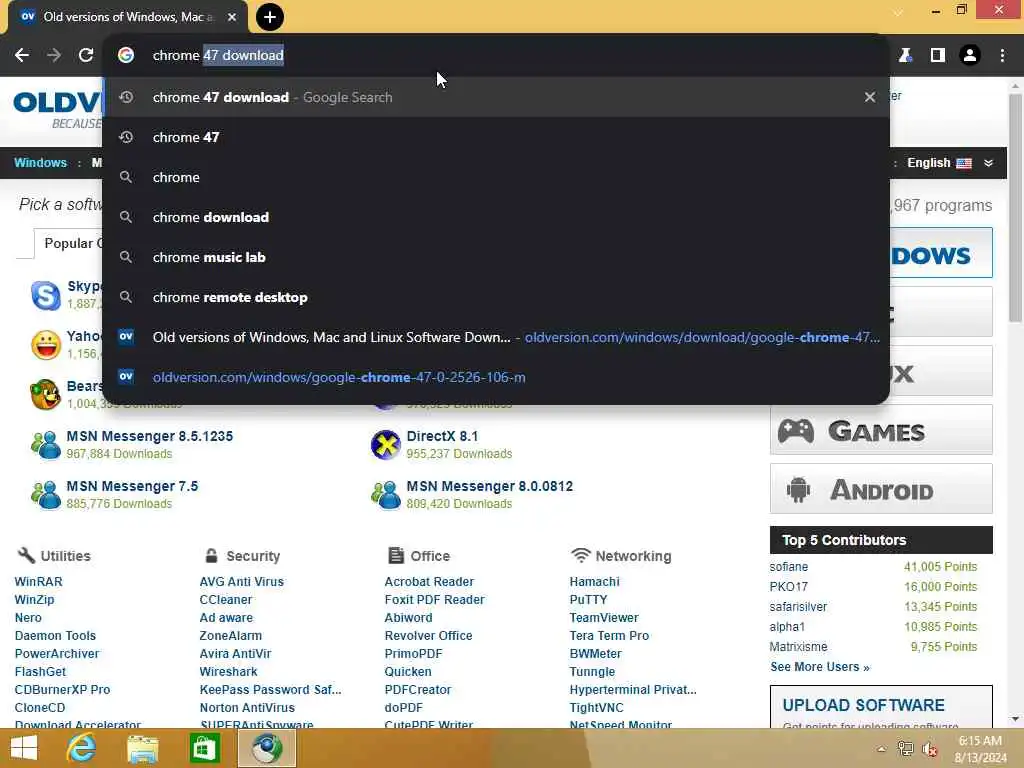
Task: Open Foxit PDF Reader link
Action: (x=434, y=600)
